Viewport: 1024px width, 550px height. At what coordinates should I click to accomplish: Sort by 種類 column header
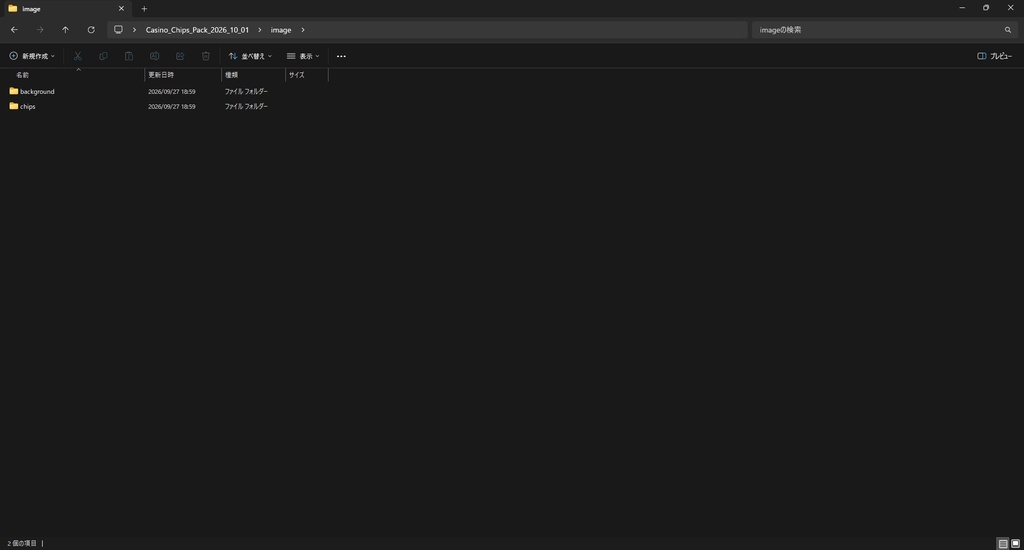coord(253,75)
